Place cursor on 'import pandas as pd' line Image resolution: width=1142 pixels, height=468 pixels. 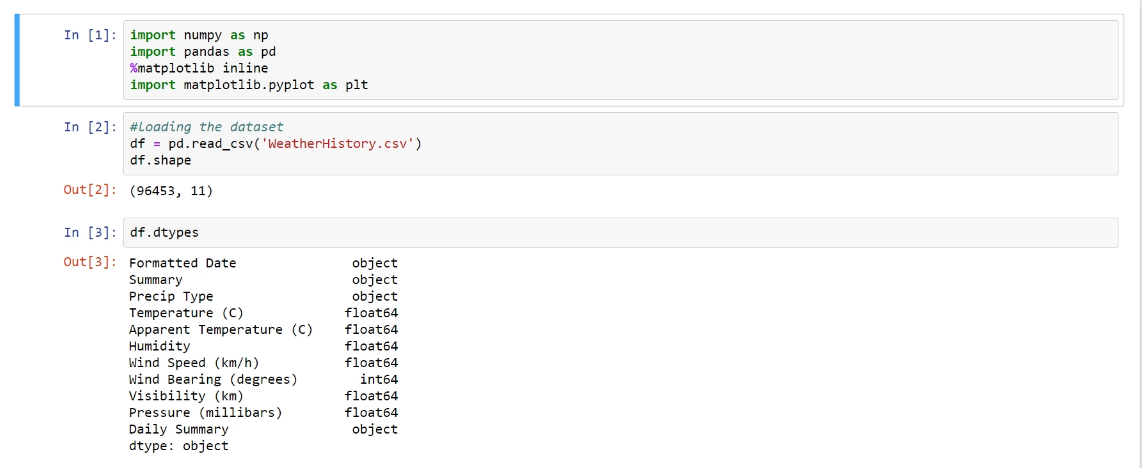point(202,52)
